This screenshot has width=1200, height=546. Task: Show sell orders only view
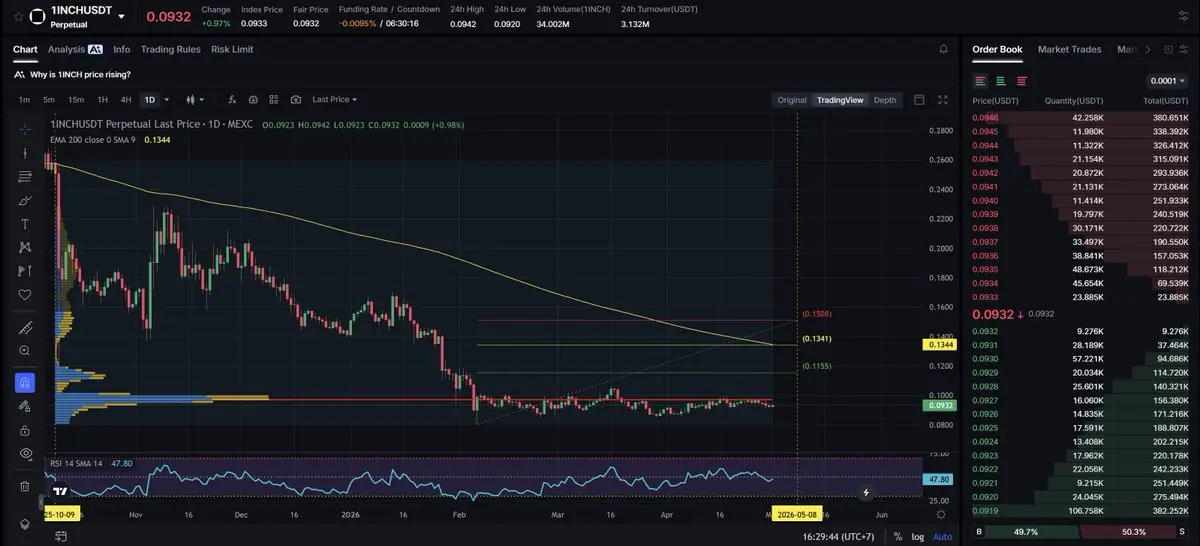pos(1022,81)
